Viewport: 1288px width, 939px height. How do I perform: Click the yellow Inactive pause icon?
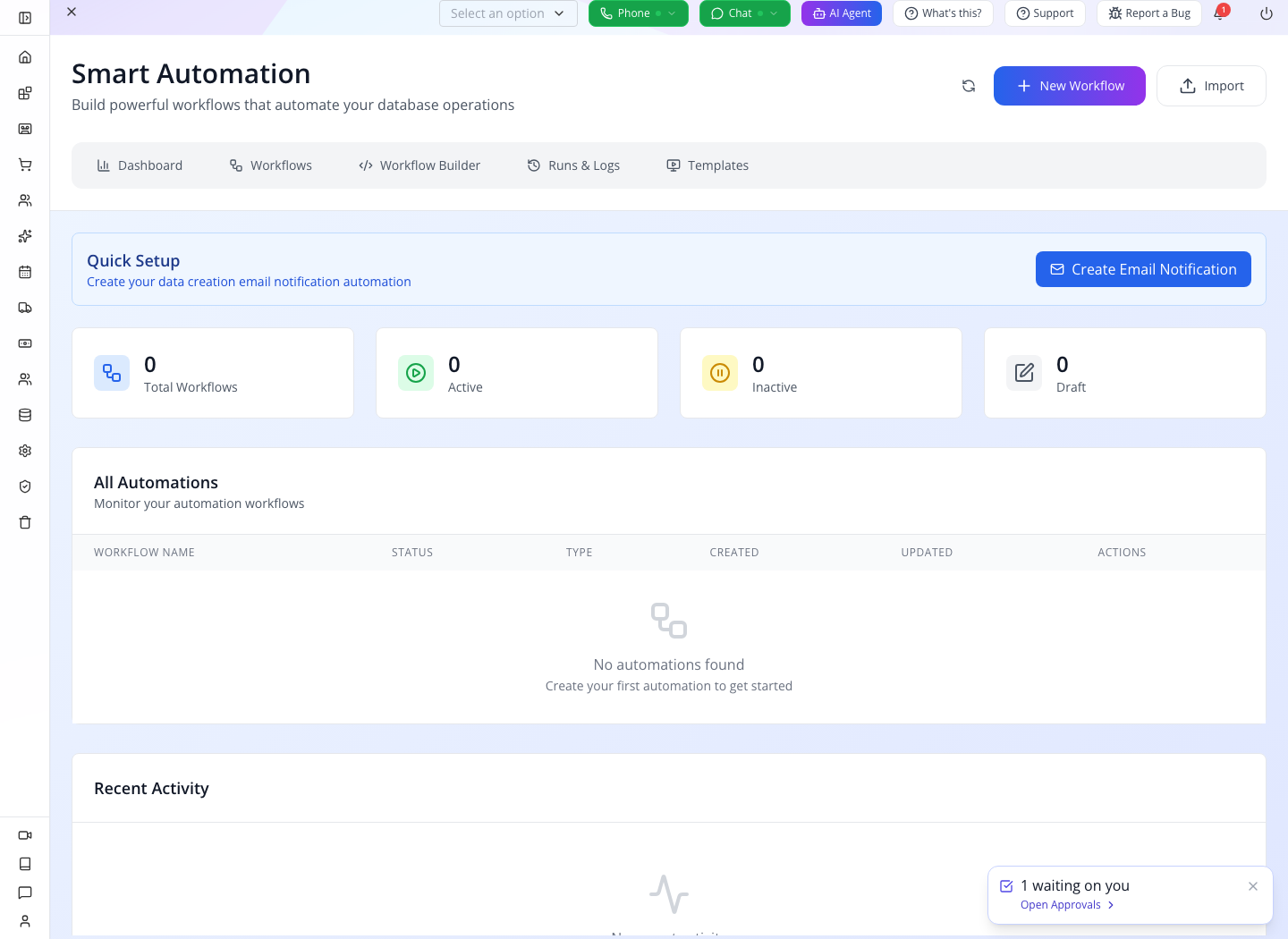(x=720, y=373)
